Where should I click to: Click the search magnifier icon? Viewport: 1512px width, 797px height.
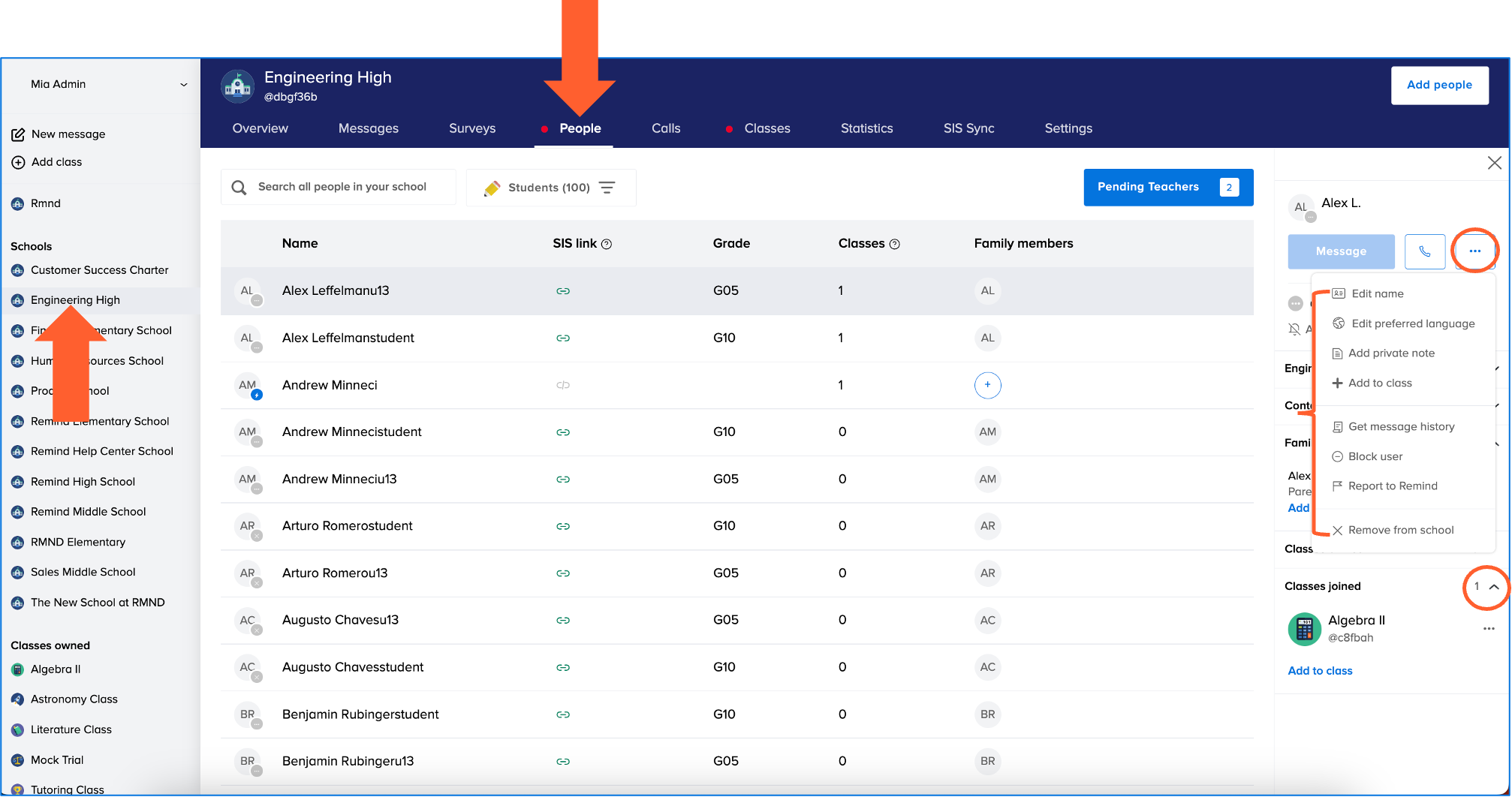pyautogui.click(x=239, y=188)
